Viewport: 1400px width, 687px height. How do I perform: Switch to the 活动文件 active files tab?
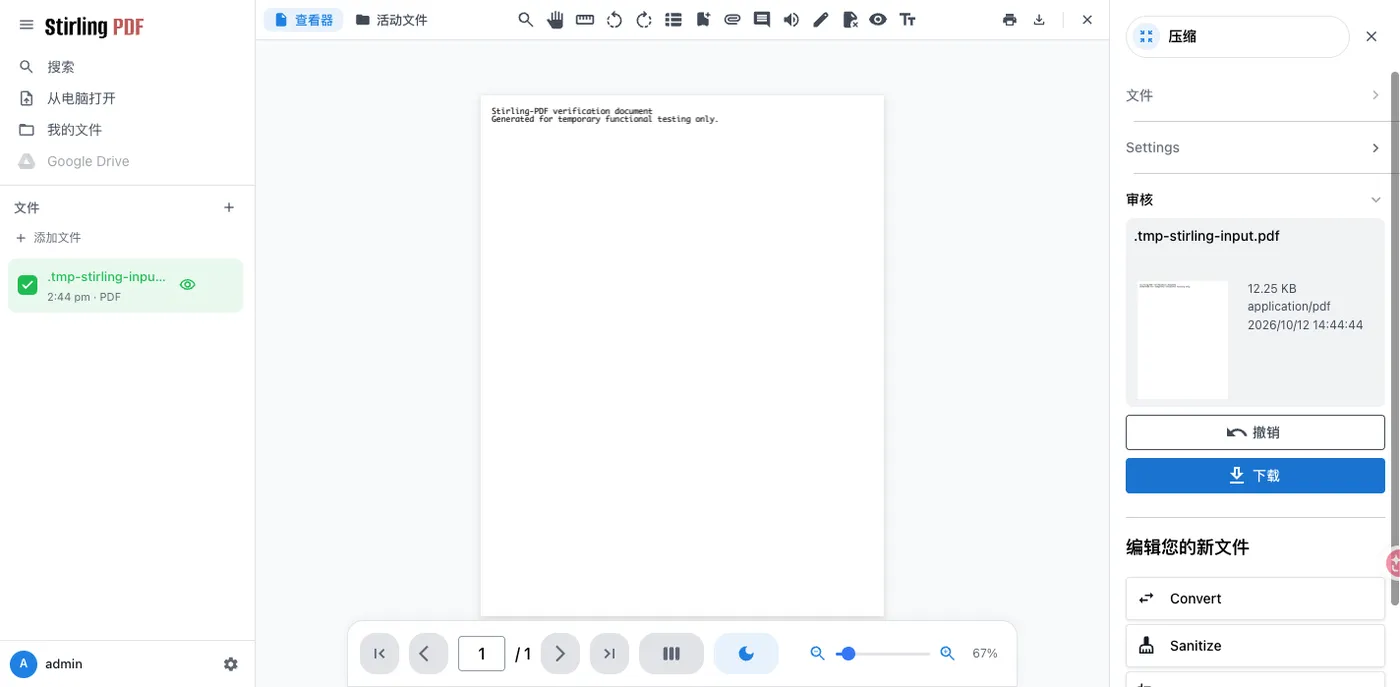click(x=392, y=20)
